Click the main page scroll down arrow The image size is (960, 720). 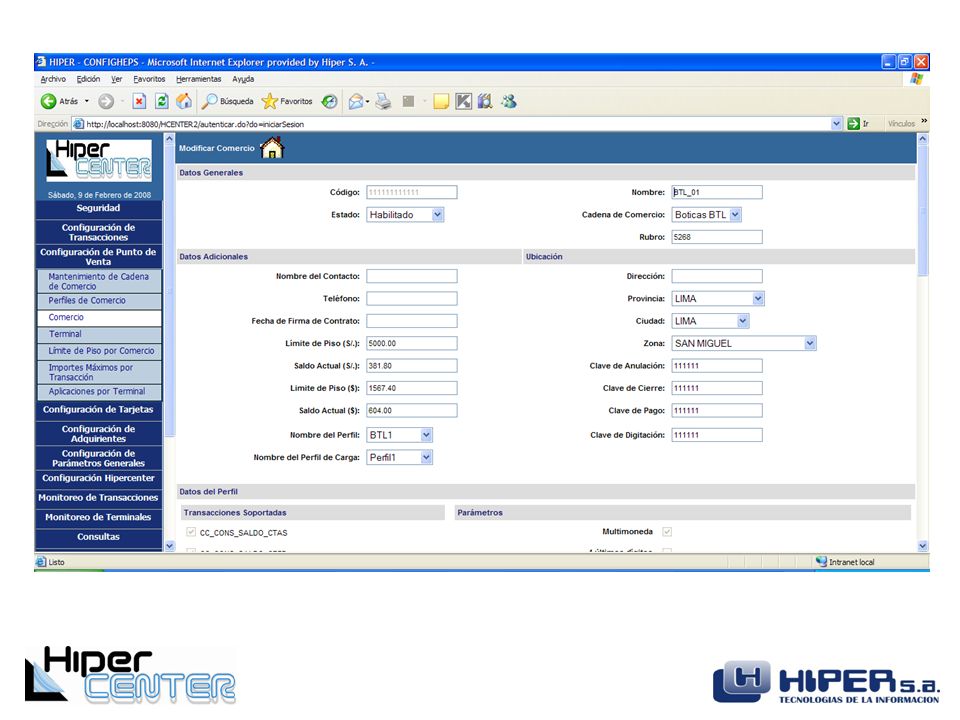click(923, 546)
